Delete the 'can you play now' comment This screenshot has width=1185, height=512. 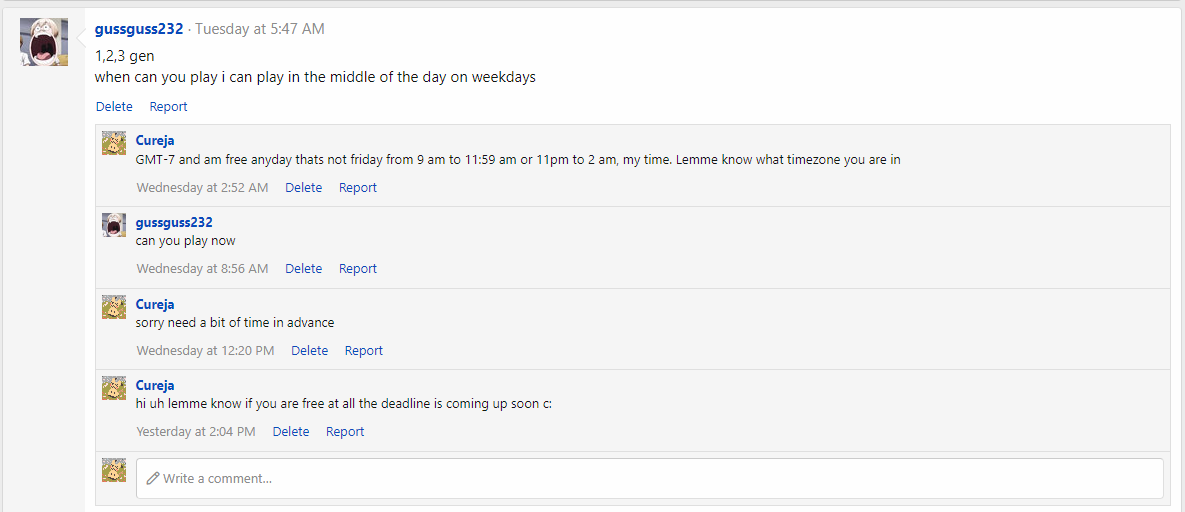[x=304, y=268]
